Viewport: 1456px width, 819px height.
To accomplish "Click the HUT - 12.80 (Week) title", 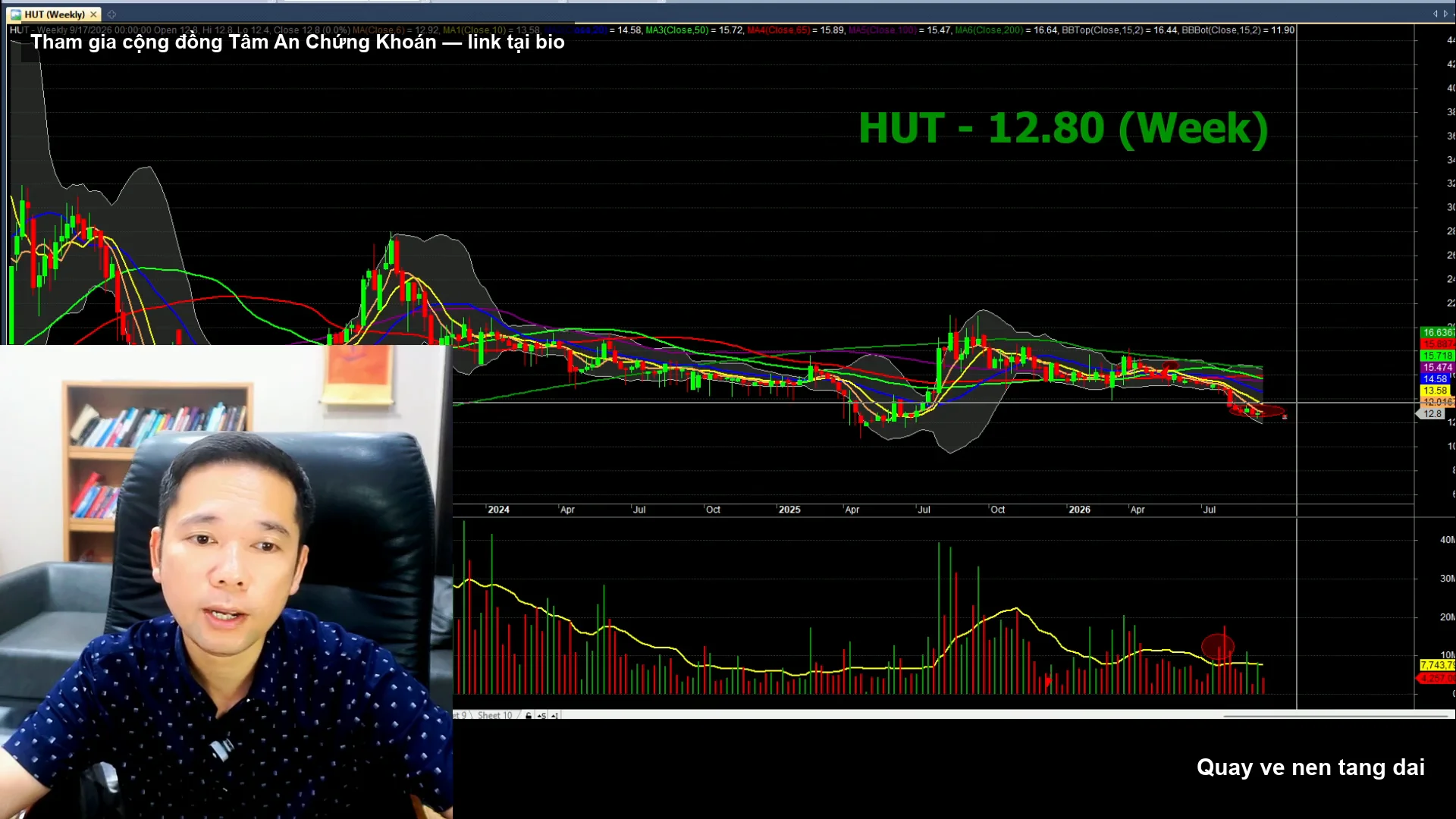I will 1063,128.
